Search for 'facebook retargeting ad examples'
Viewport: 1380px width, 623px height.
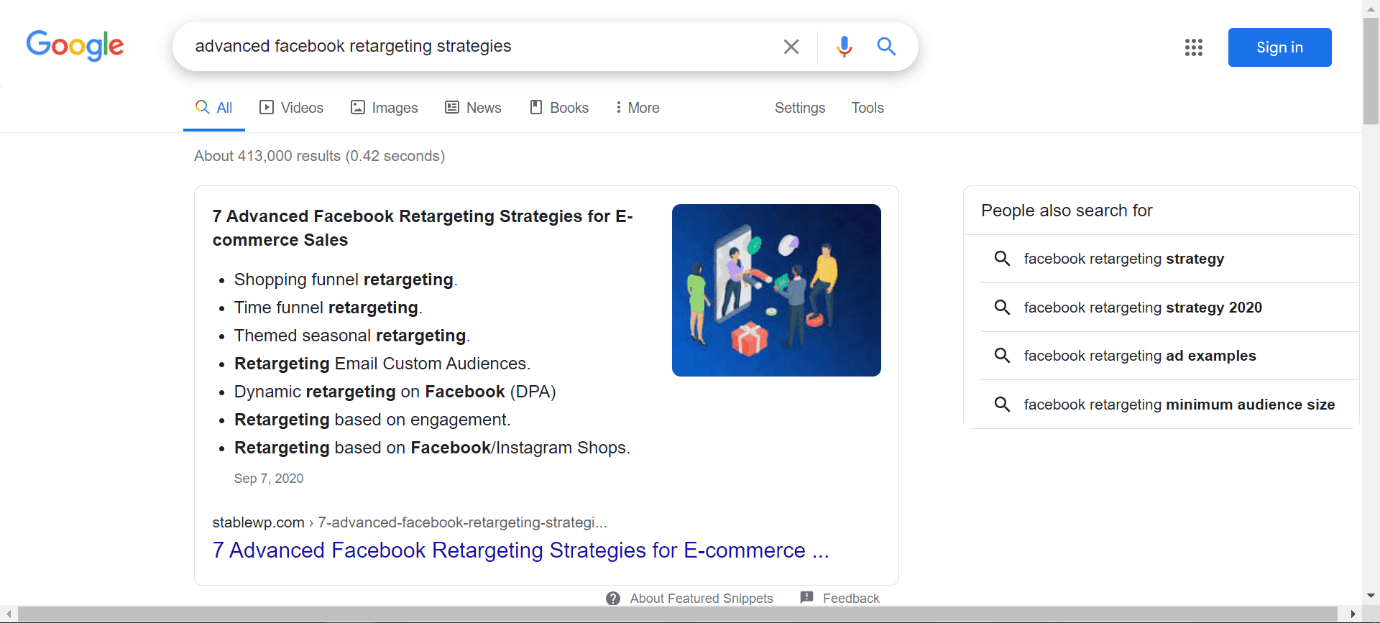1140,356
